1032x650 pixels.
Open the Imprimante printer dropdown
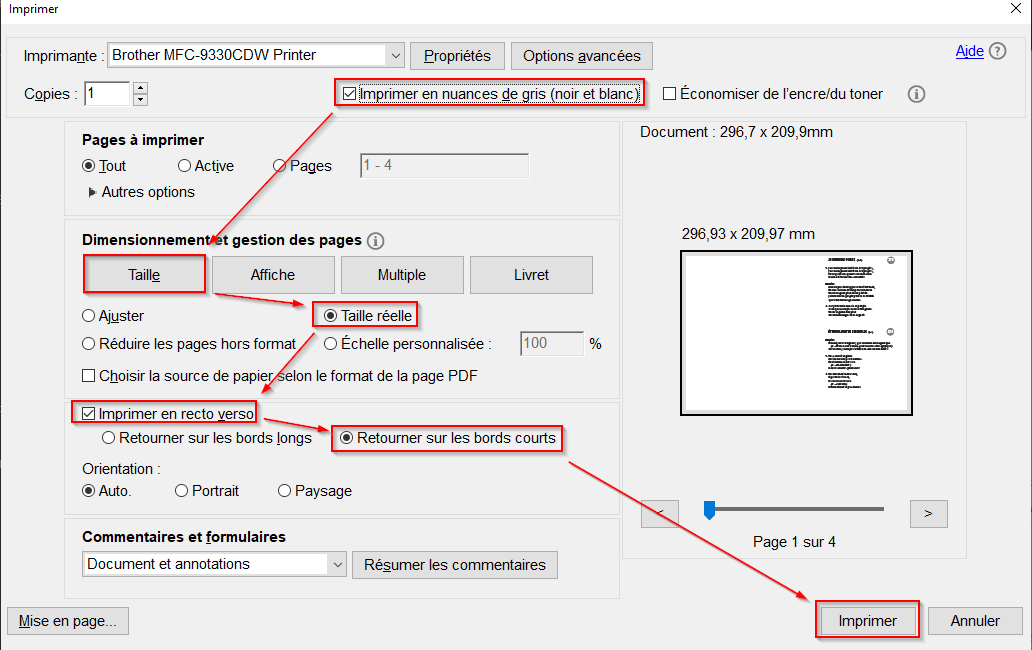click(394, 55)
